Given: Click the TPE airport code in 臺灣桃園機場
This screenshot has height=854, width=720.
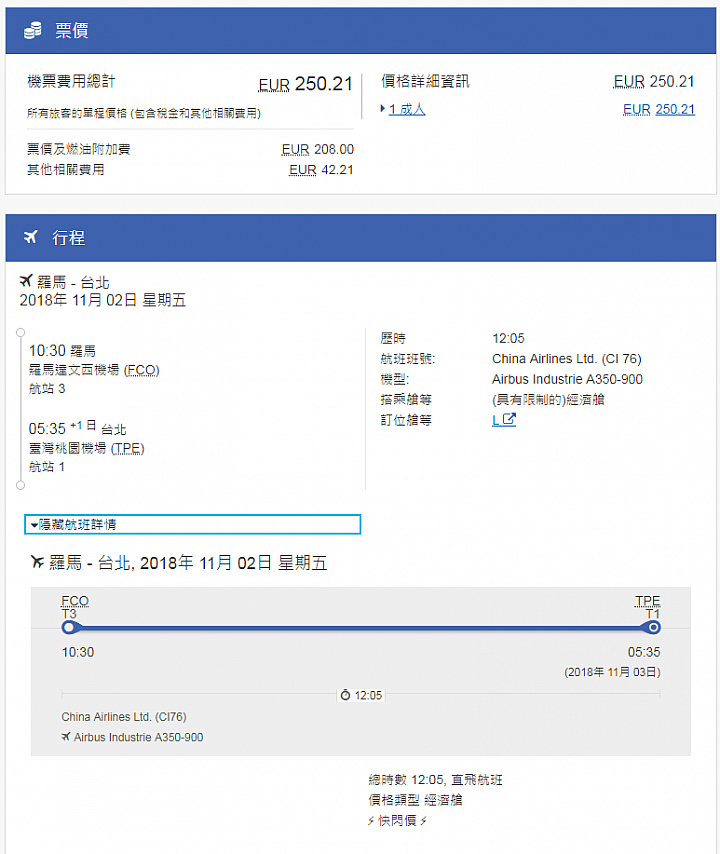Looking at the screenshot, I should (127, 448).
